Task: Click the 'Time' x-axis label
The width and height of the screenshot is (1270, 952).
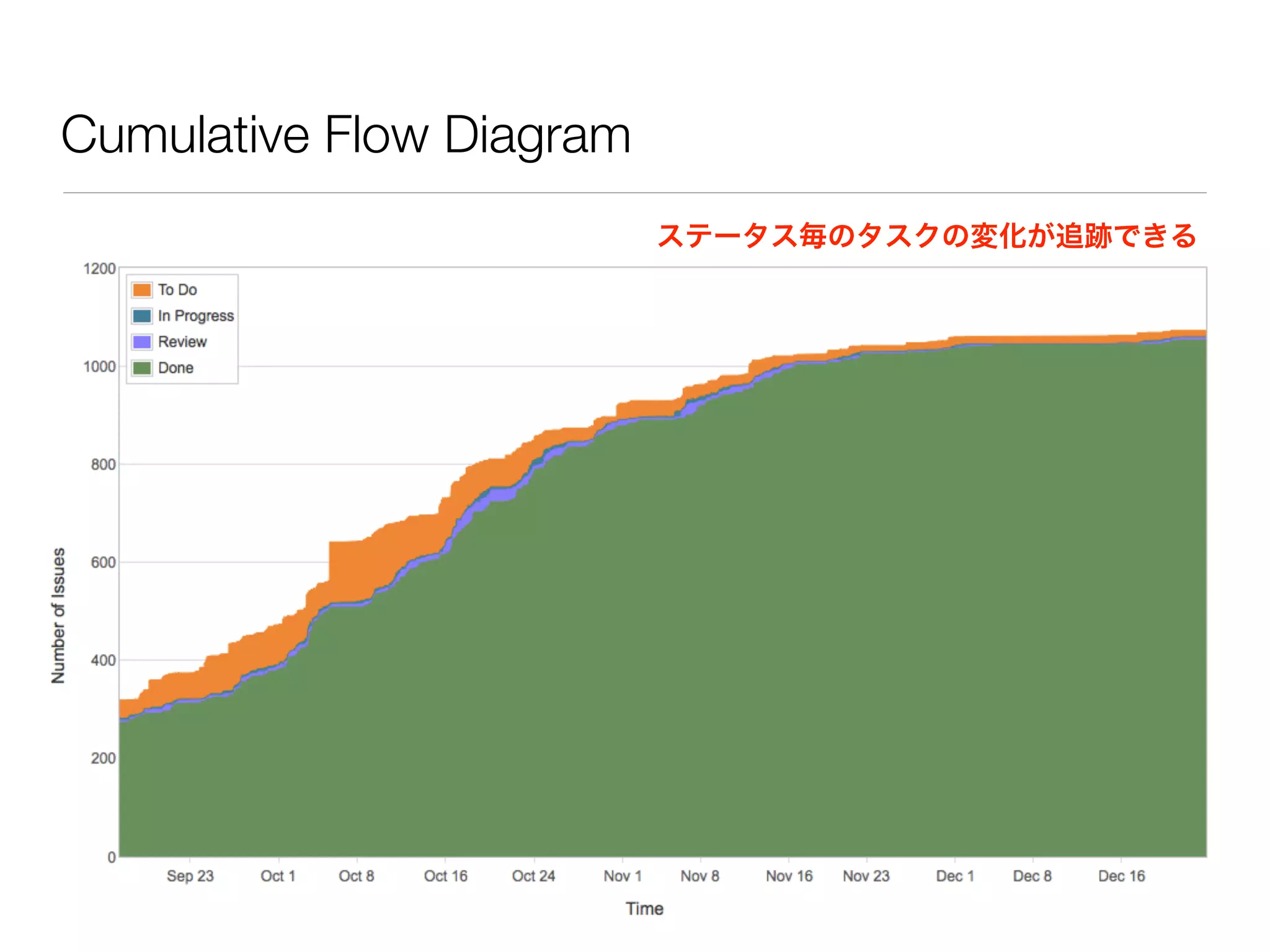Action: (644, 909)
